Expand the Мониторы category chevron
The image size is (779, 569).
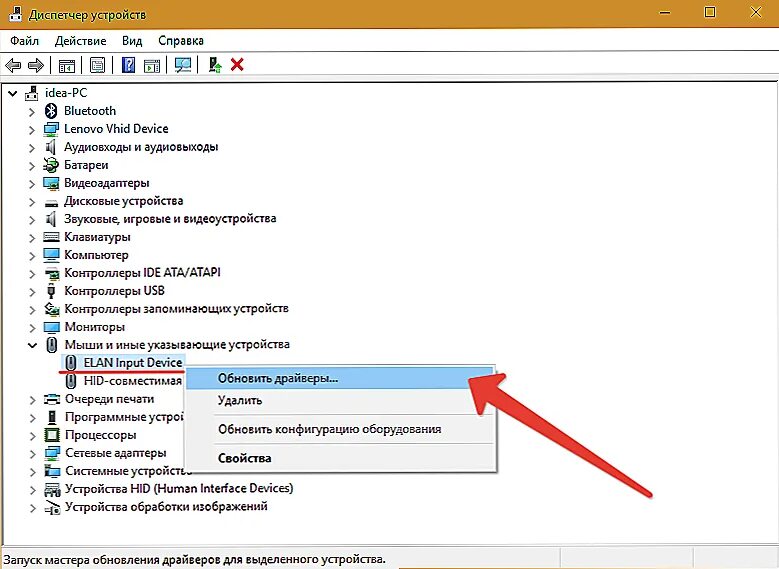click(x=32, y=327)
